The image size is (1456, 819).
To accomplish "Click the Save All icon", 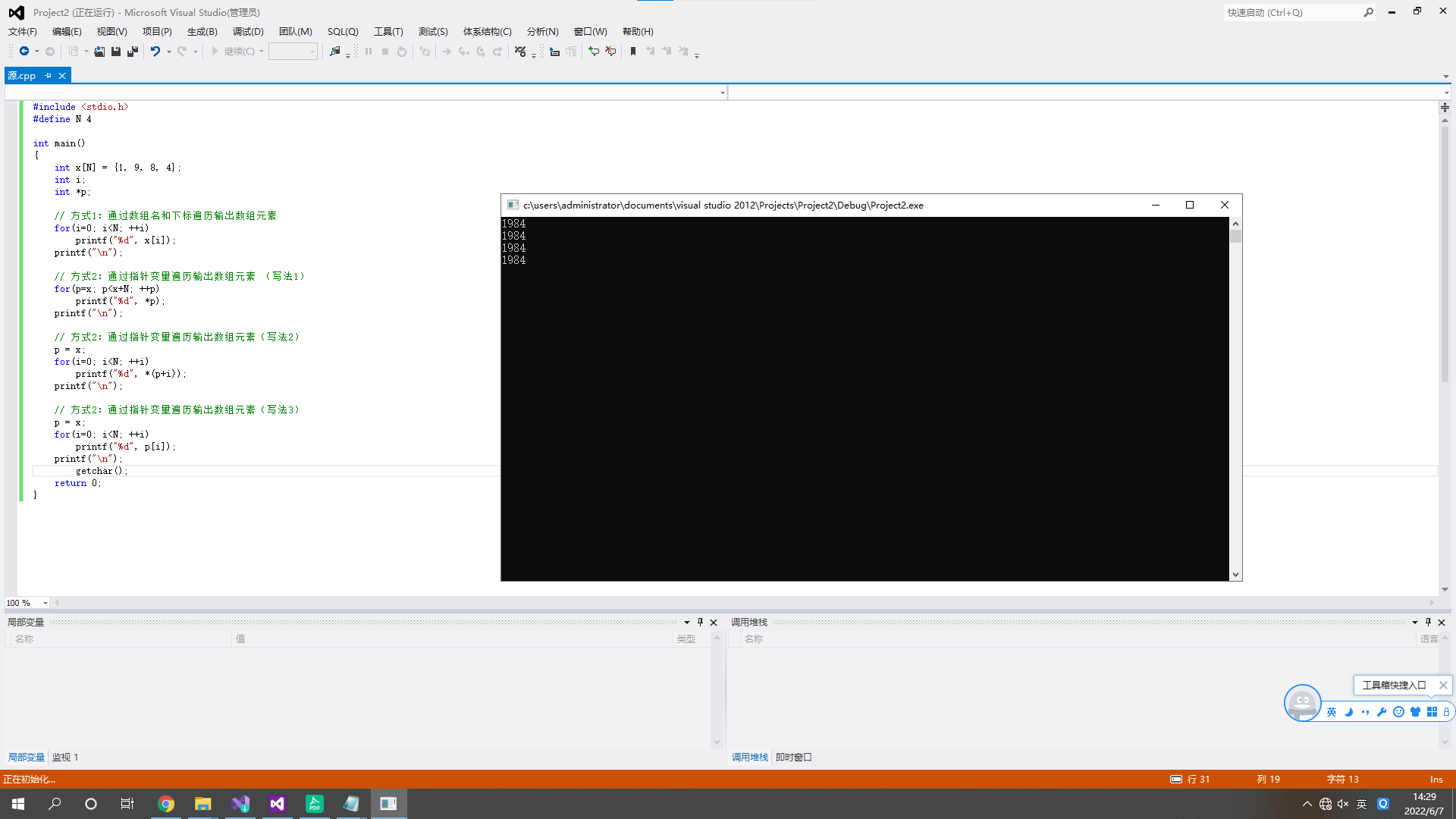I will tap(133, 52).
